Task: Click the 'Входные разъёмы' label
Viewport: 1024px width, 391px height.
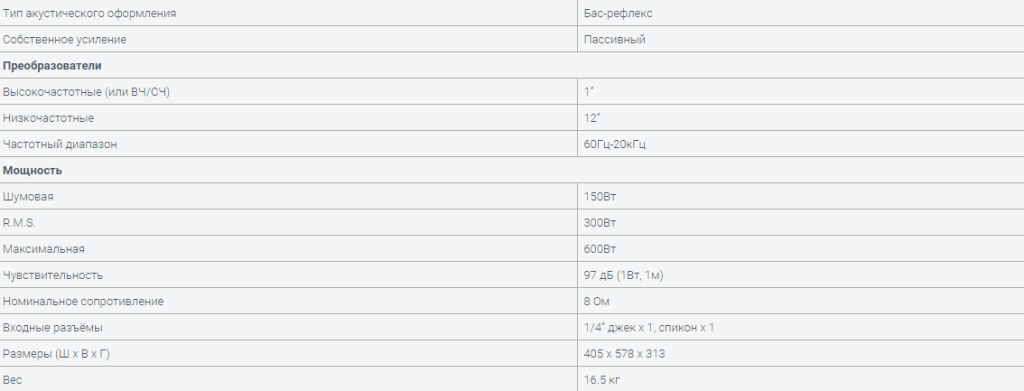Action: tap(52, 327)
